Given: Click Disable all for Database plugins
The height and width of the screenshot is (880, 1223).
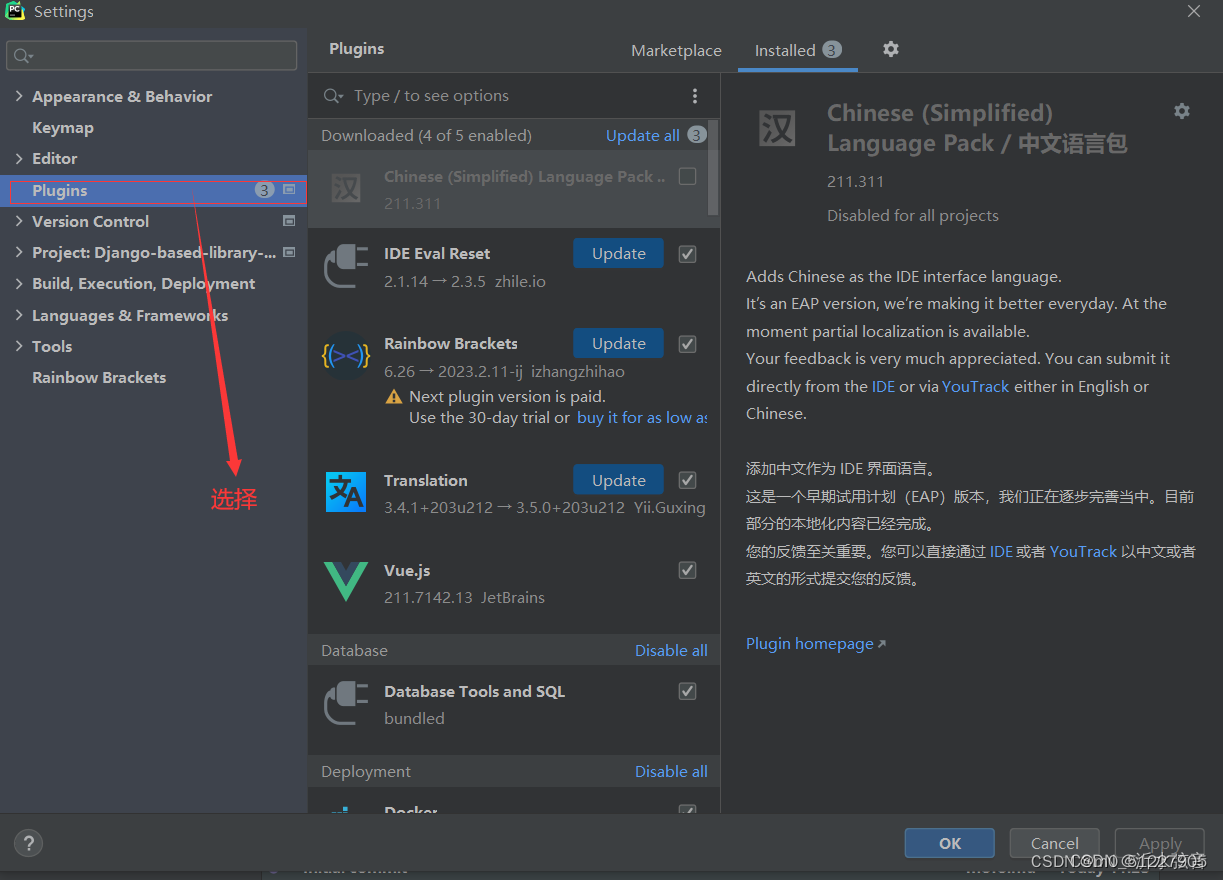Looking at the screenshot, I should tap(671, 650).
